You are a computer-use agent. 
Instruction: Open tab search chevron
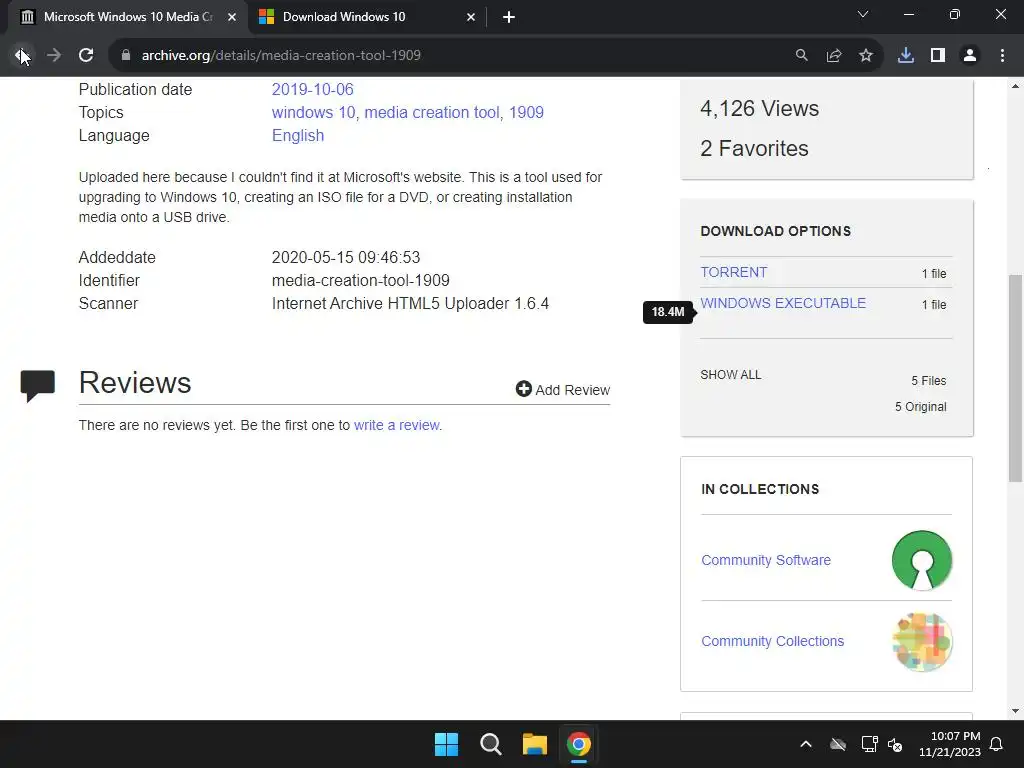pyautogui.click(x=863, y=14)
